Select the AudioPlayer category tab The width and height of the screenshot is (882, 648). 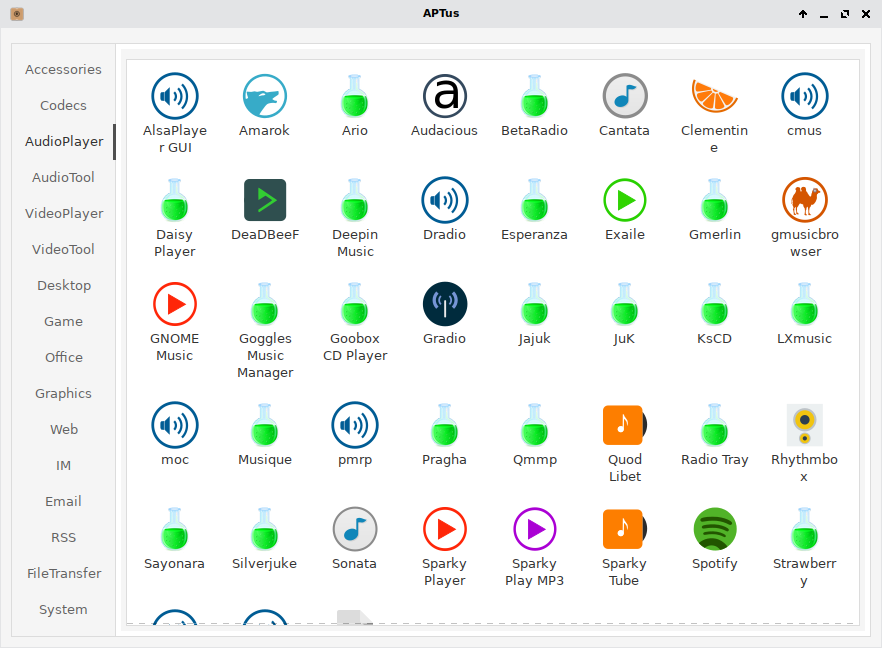(63, 142)
